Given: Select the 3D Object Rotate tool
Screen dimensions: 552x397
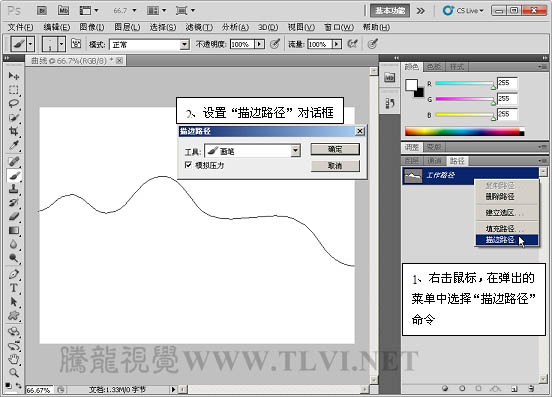Looking at the screenshot, I should click(14, 332).
